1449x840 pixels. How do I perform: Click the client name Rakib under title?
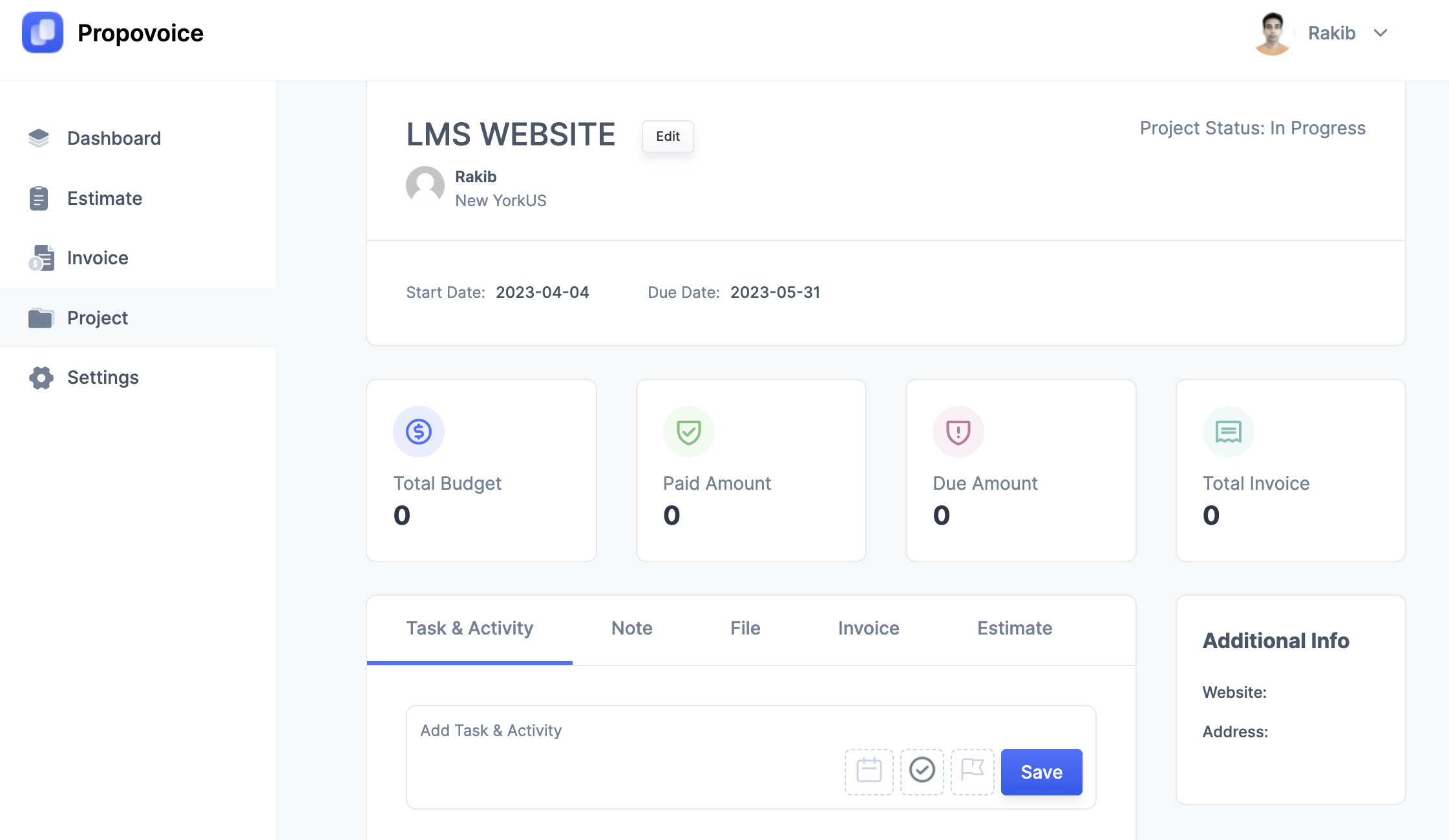(476, 176)
